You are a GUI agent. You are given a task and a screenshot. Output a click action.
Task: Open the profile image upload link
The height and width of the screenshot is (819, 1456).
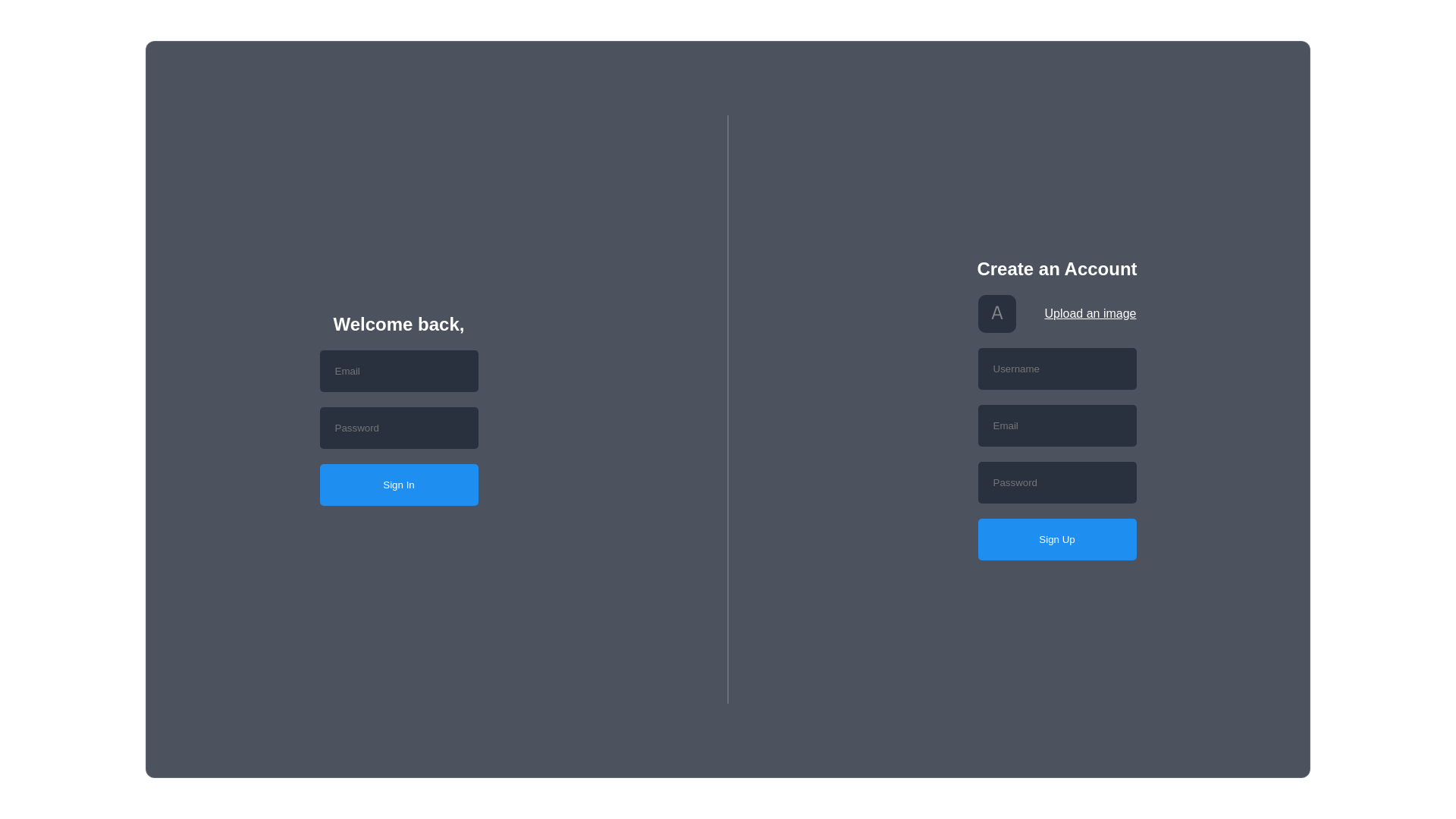[1090, 313]
